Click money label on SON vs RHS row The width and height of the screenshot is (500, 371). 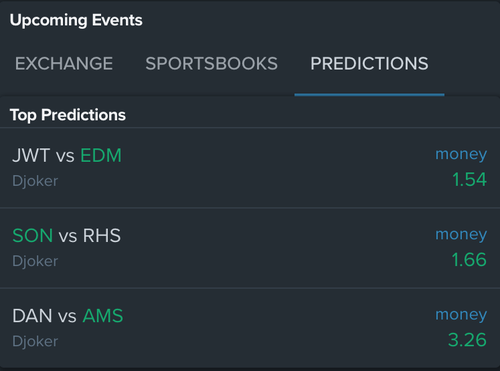coord(461,234)
